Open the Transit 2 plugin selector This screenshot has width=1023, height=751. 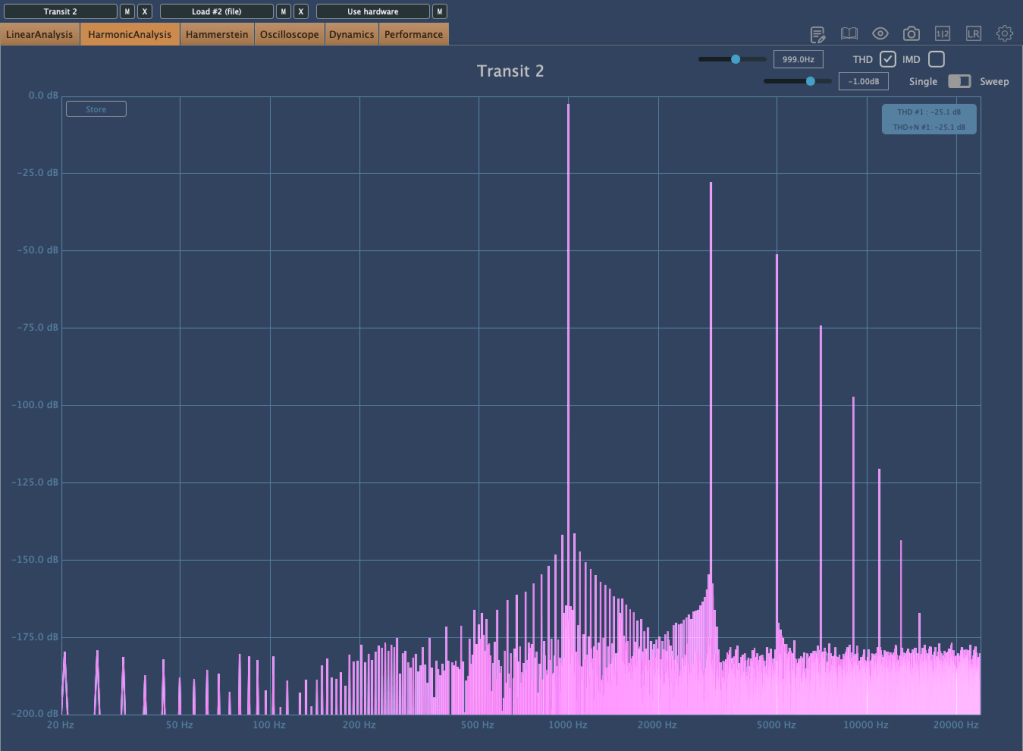[60, 12]
